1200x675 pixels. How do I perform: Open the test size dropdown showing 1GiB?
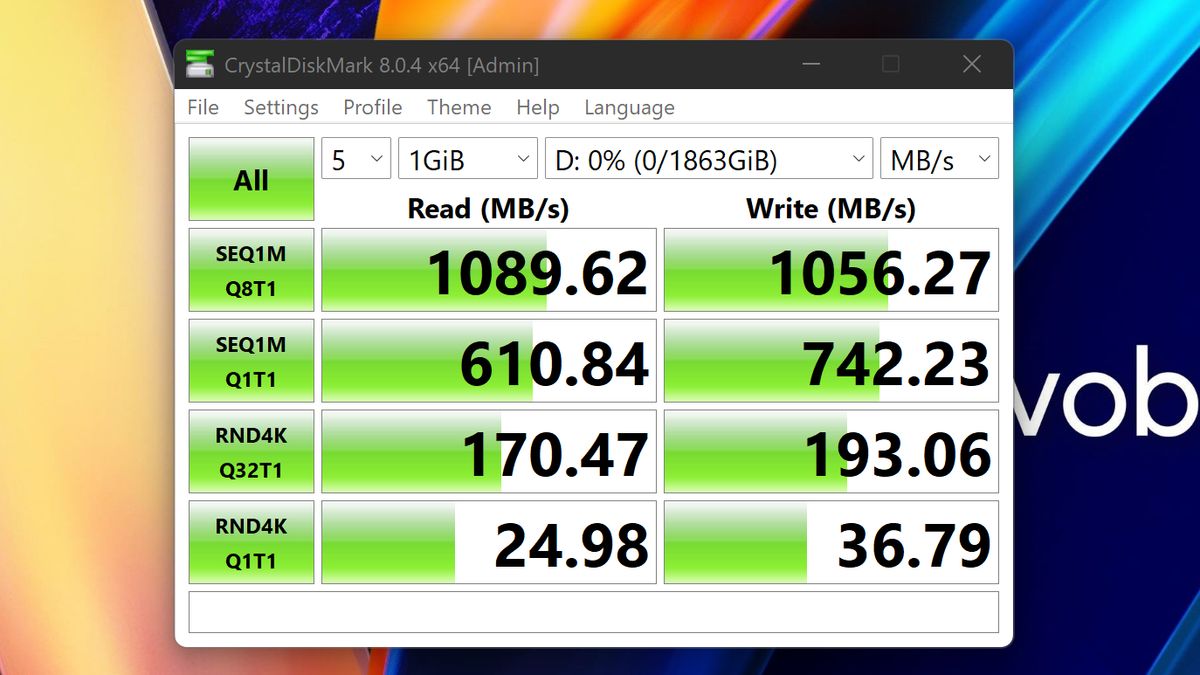(467, 158)
